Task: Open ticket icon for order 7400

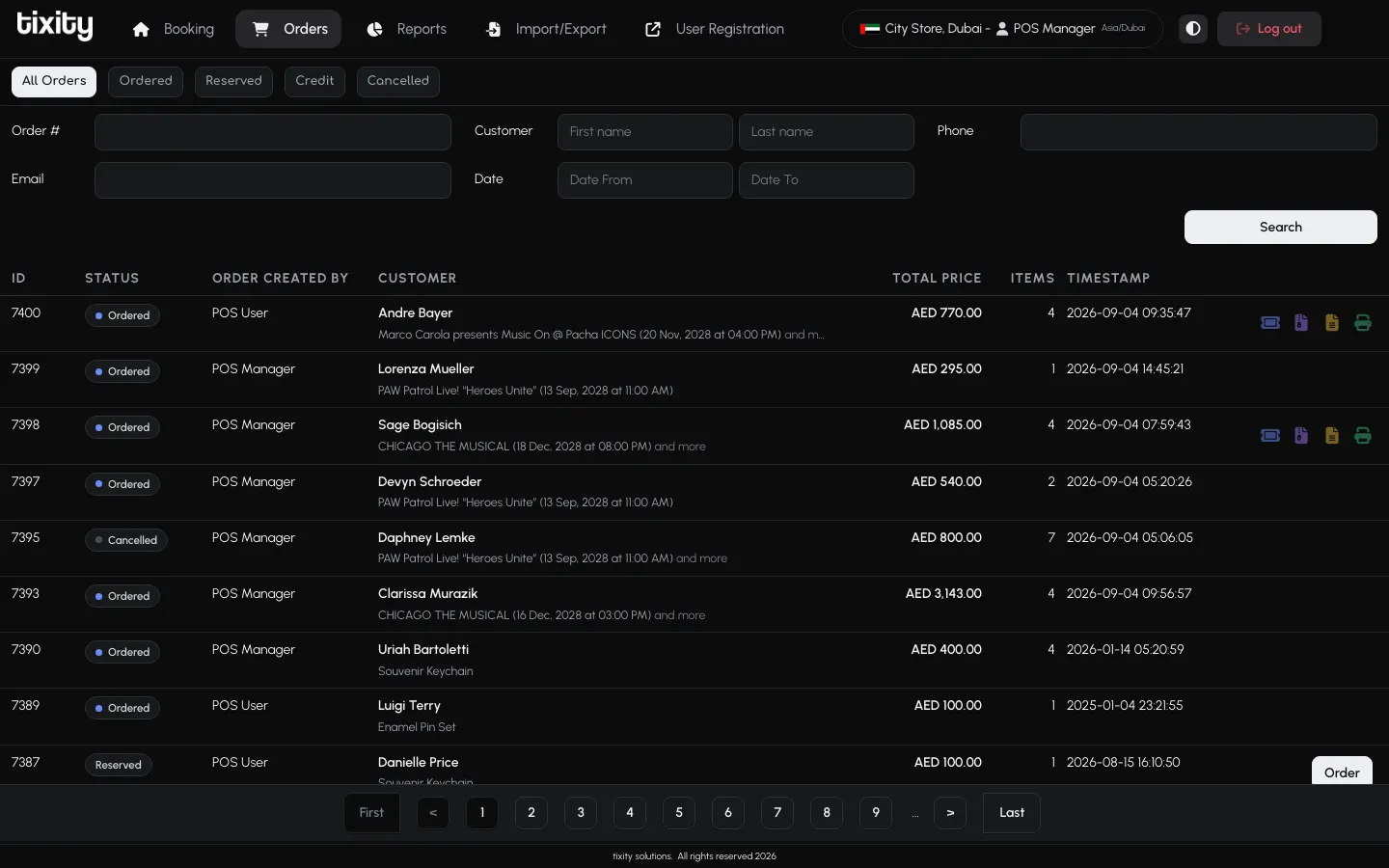Action: pos(1270,323)
